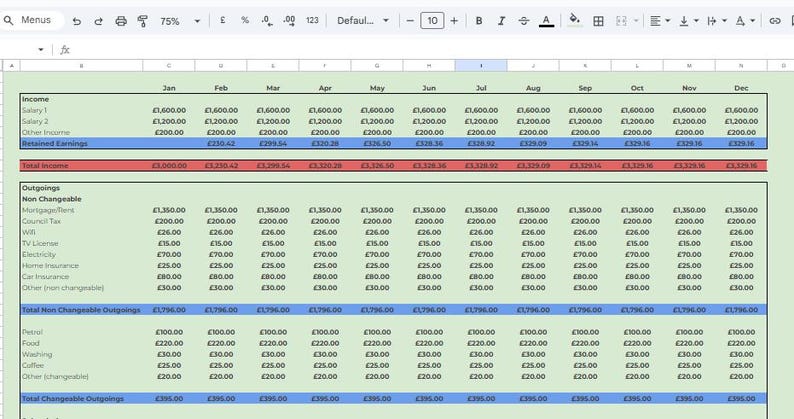Screen dimensions: 794x419
Task: Open the text color picker
Action: (x=546, y=21)
